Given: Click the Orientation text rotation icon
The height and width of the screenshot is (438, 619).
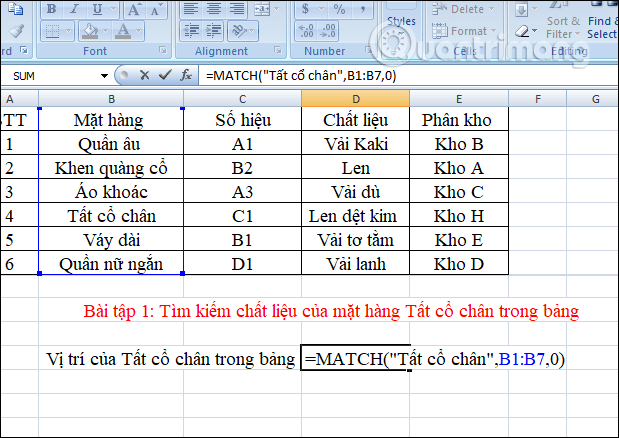Looking at the screenshot, I should click(x=238, y=31).
